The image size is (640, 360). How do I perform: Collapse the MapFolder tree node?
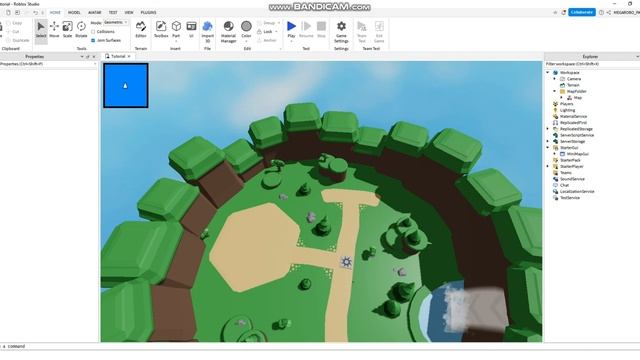click(555, 91)
